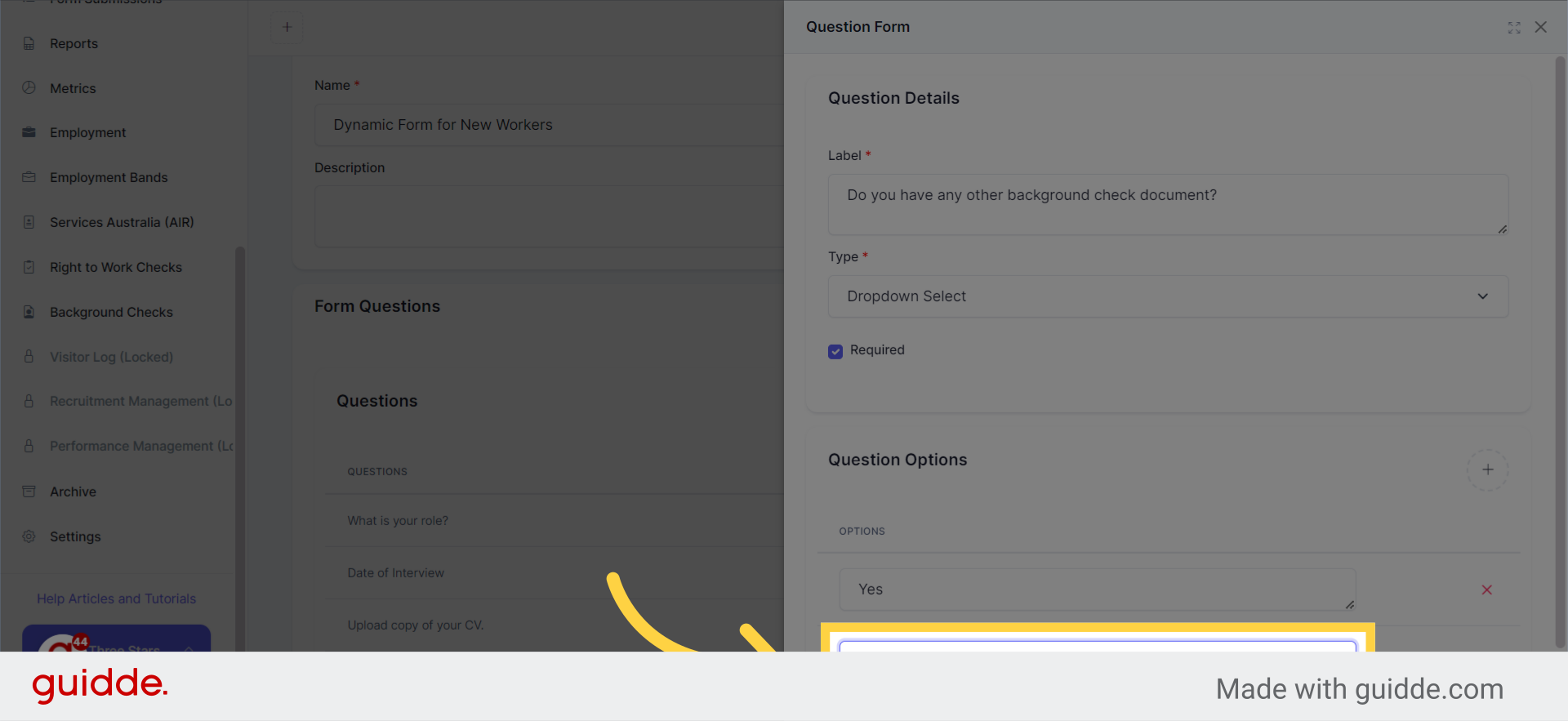The width and height of the screenshot is (1568, 721).
Task: Add a new question option with plus icon
Action: [x=1487, y=470]
